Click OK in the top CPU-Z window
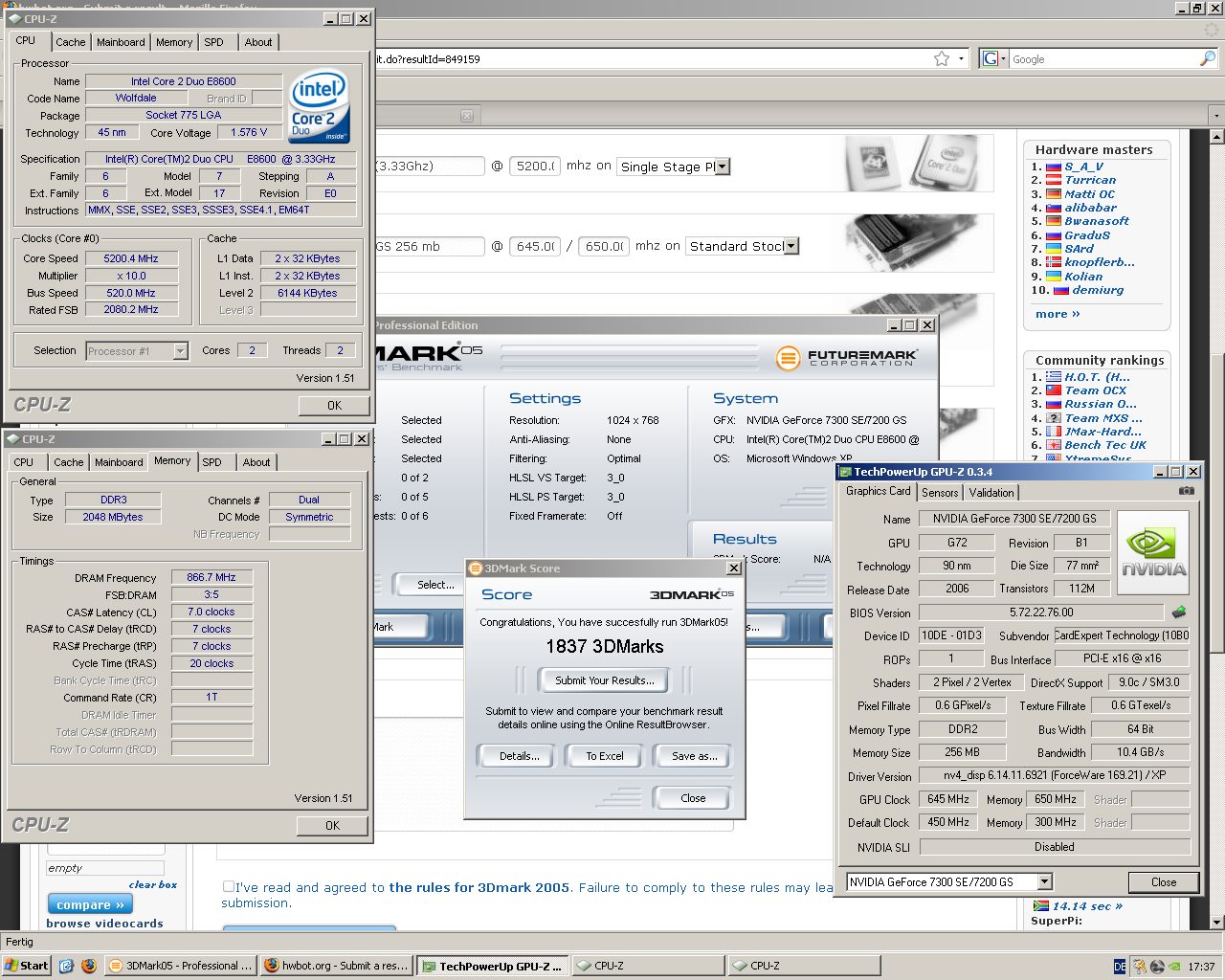 pos(334,405)
